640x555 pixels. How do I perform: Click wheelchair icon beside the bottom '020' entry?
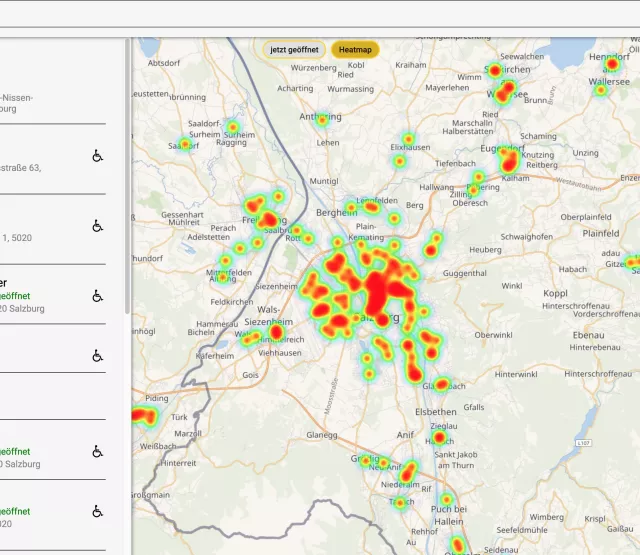pyautogui.click(x=98, y=511)
